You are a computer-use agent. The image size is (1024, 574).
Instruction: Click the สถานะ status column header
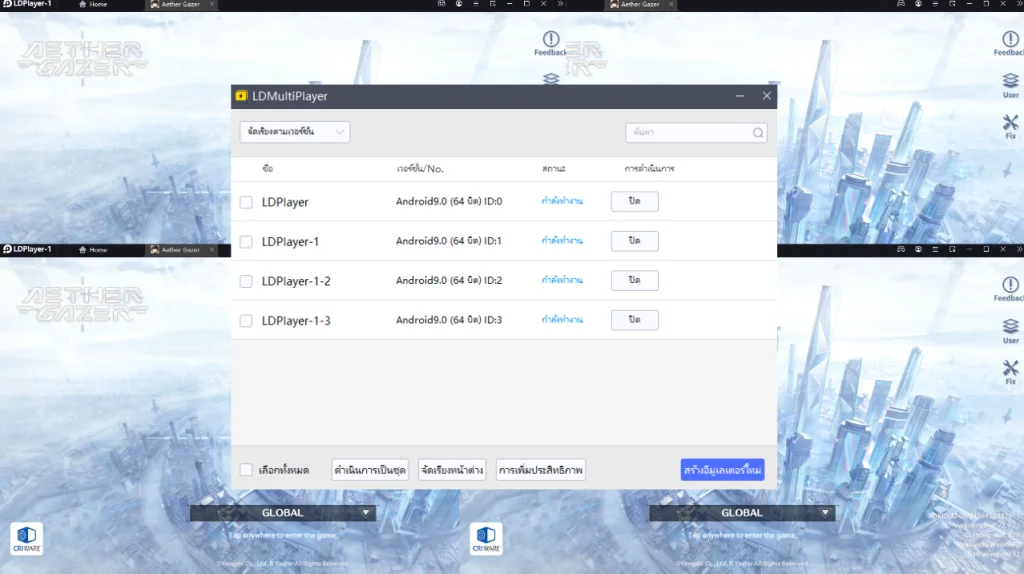coord(554,168)
